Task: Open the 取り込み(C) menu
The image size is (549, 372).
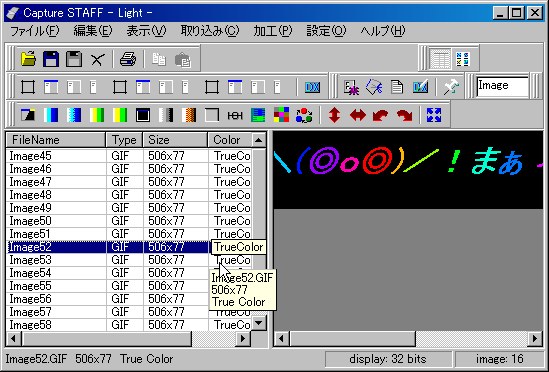Action: click(210, 31)
